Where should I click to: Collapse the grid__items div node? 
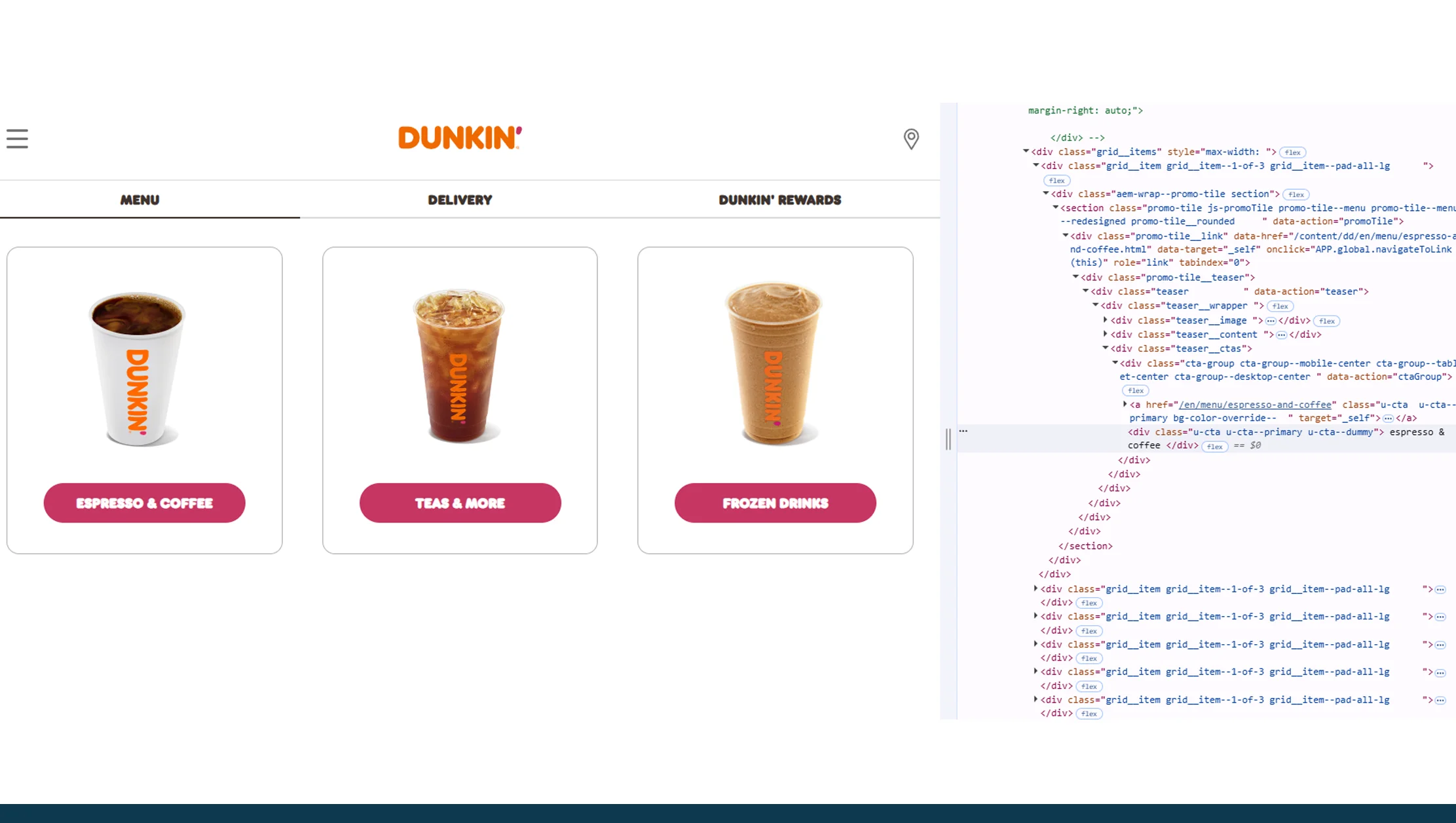pos(1026,151)
